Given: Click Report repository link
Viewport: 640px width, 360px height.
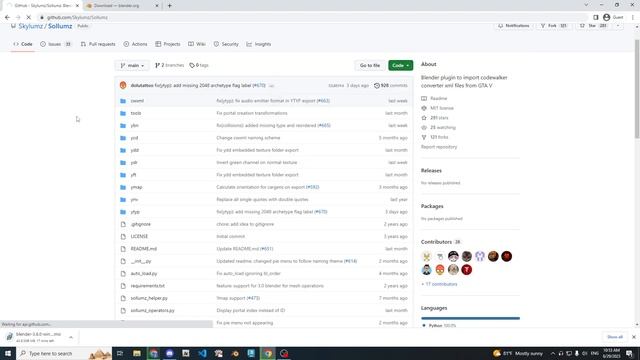Looking at the screenshot, I should click(439, 147).
